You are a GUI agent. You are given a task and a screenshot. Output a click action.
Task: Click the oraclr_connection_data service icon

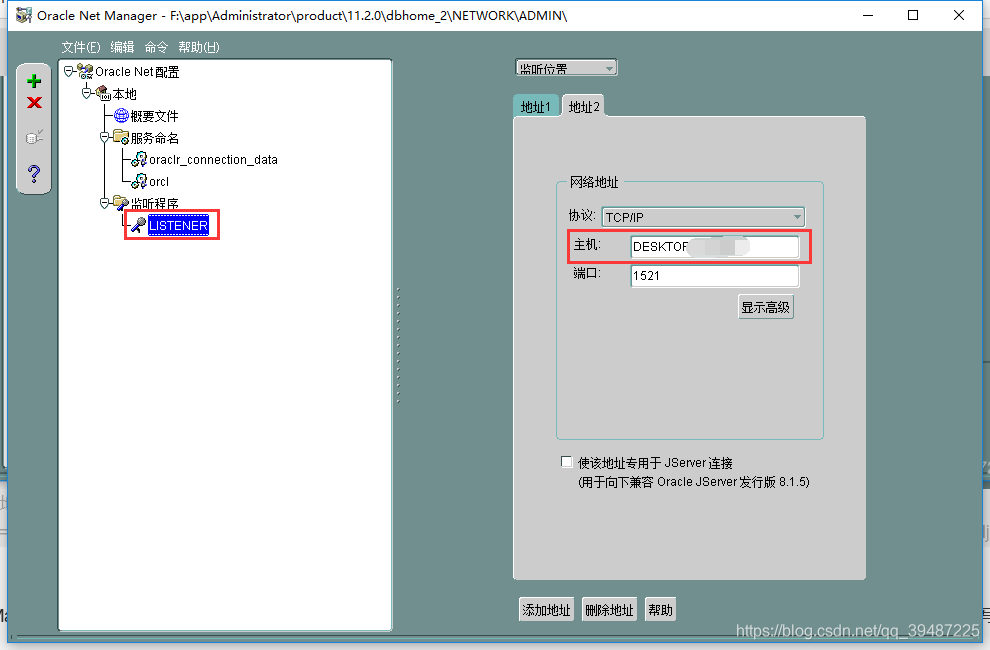(x=139, y=159)
